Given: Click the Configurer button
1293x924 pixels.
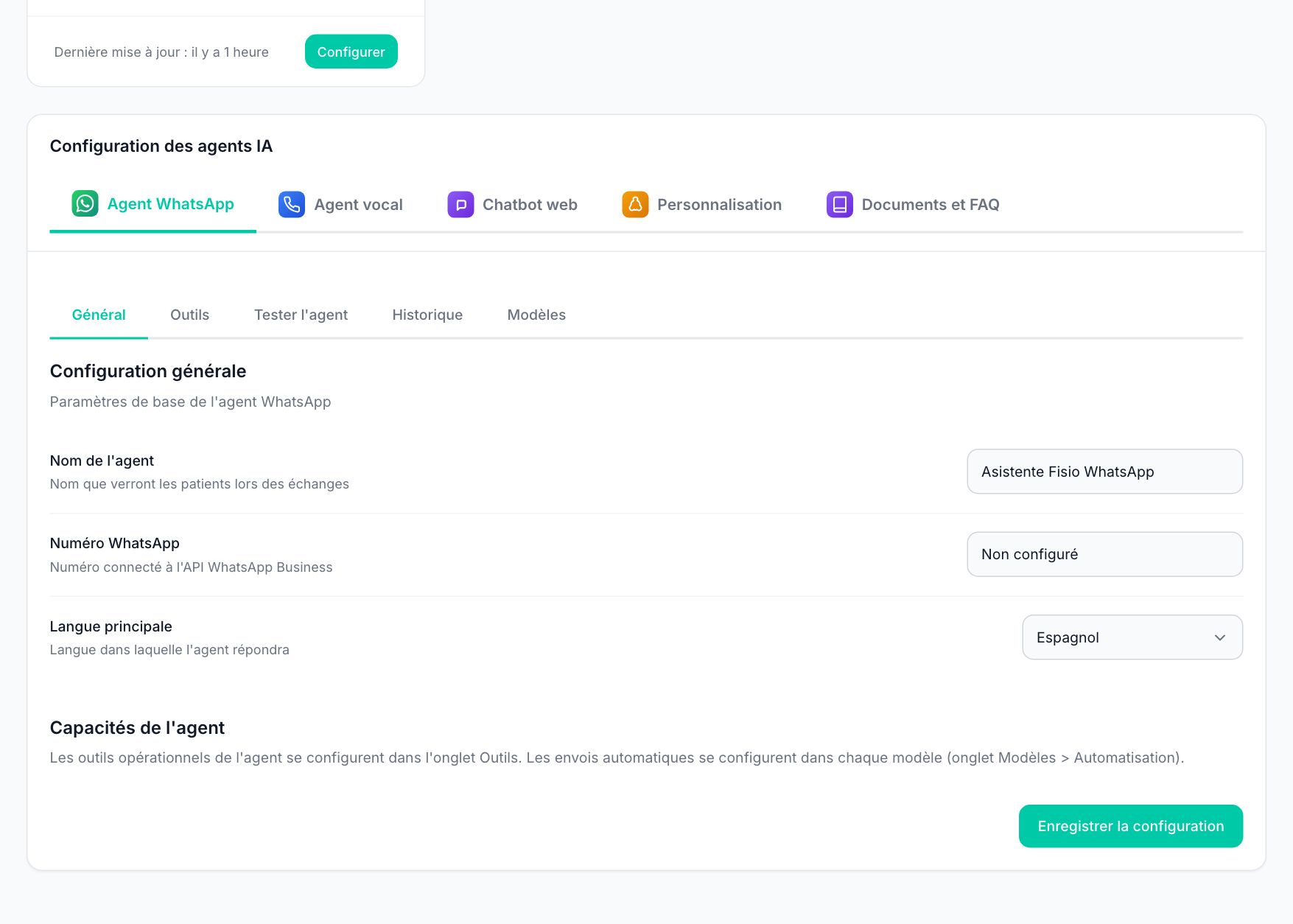Looking at the screenshot, I should (x=351, y=52).
